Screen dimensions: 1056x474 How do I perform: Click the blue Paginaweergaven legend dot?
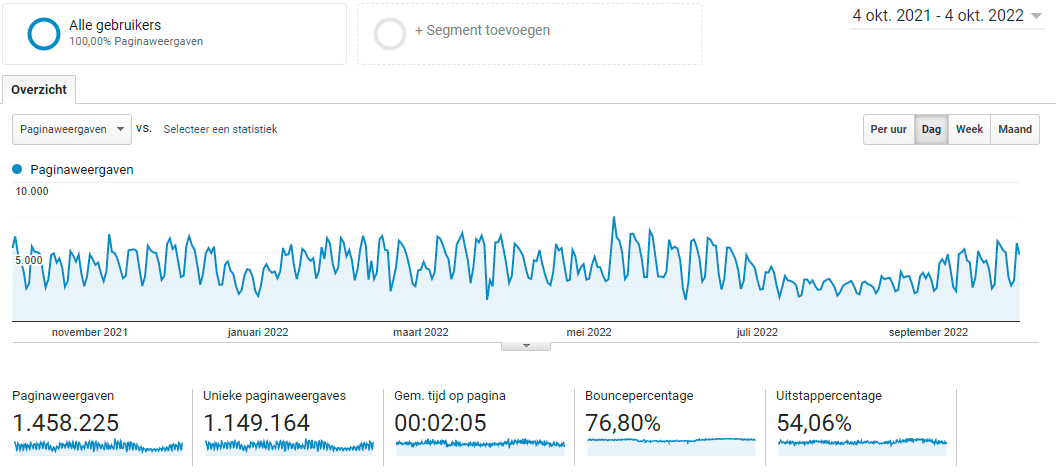pyautogui.click(x=17, y=169)
